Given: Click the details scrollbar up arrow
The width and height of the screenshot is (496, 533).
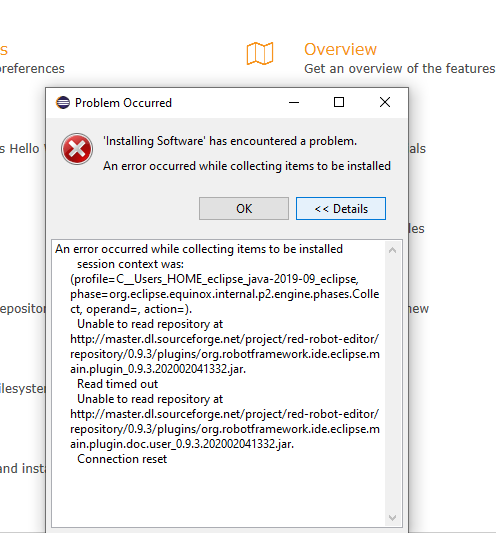Looking at the screenshot, I should [x=392, y=251].
